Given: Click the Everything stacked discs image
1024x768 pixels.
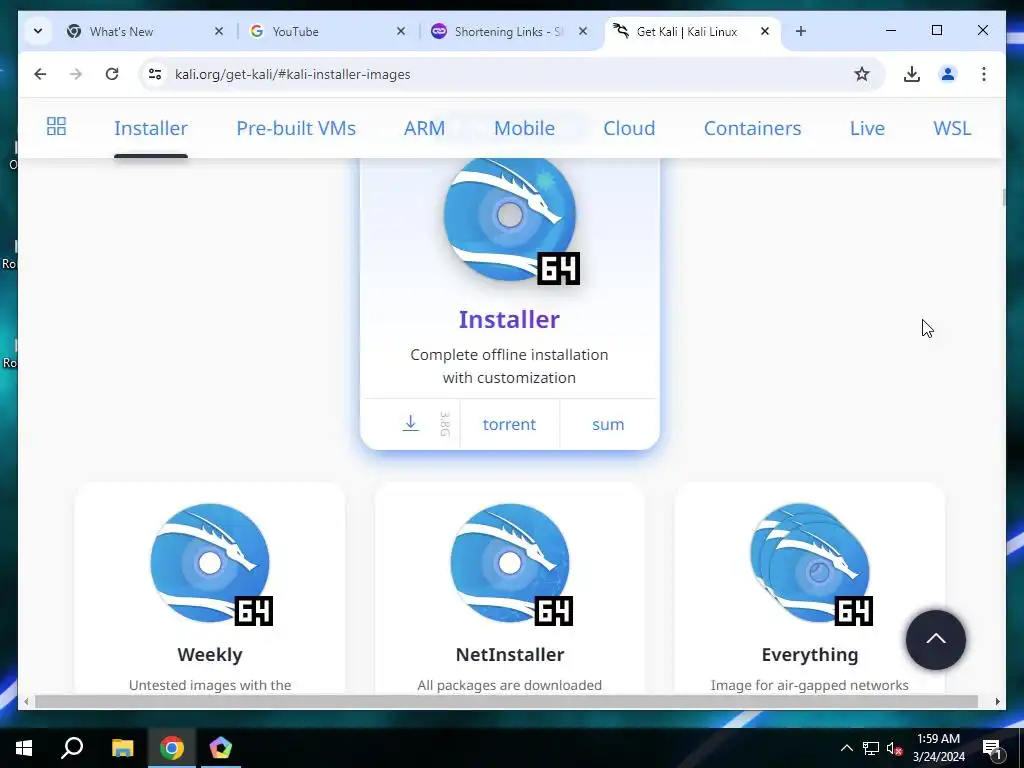Looking at the screenshot, I should [811, 563].
